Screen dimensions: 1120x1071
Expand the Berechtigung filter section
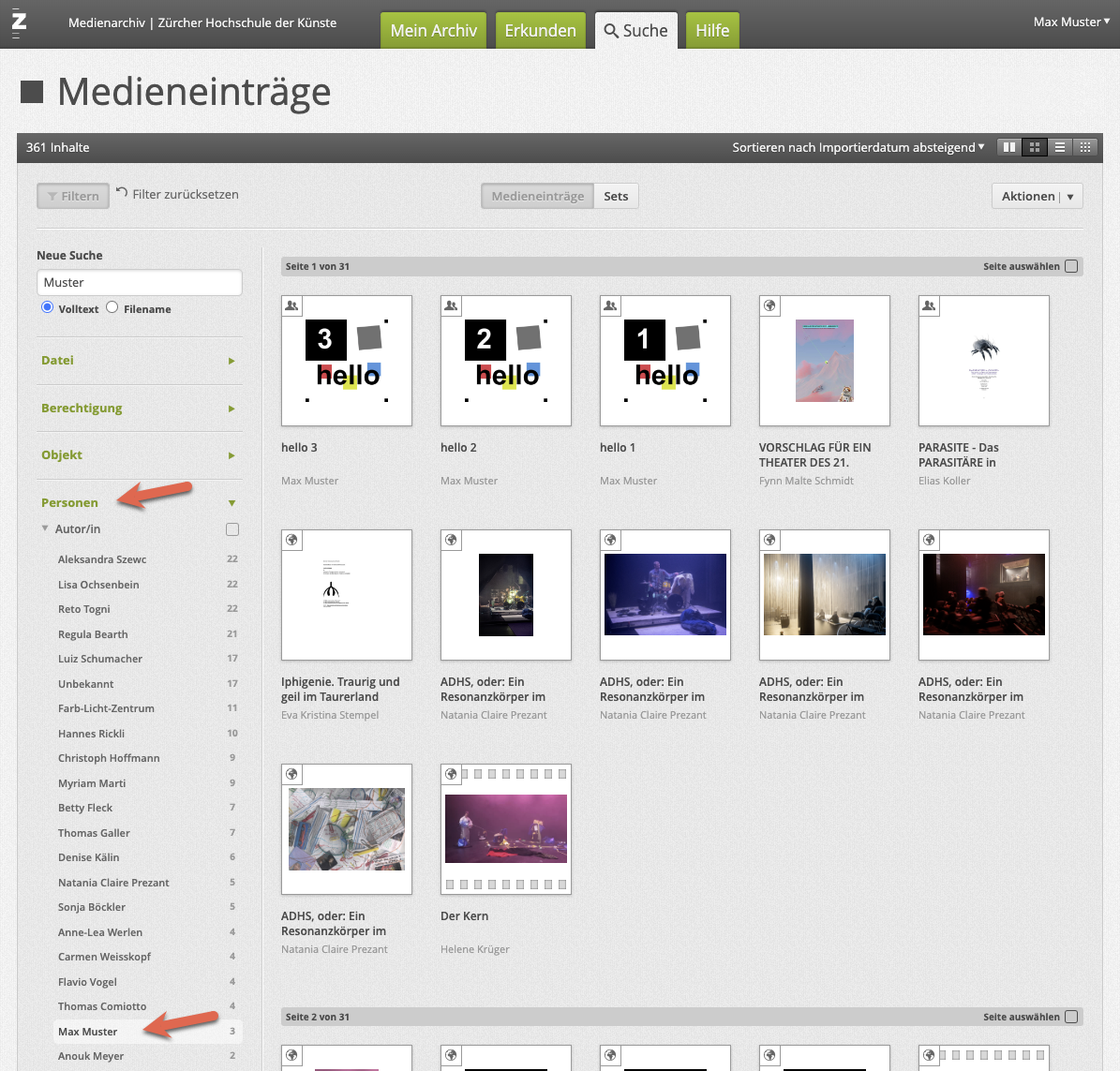[x=140, y=409]
